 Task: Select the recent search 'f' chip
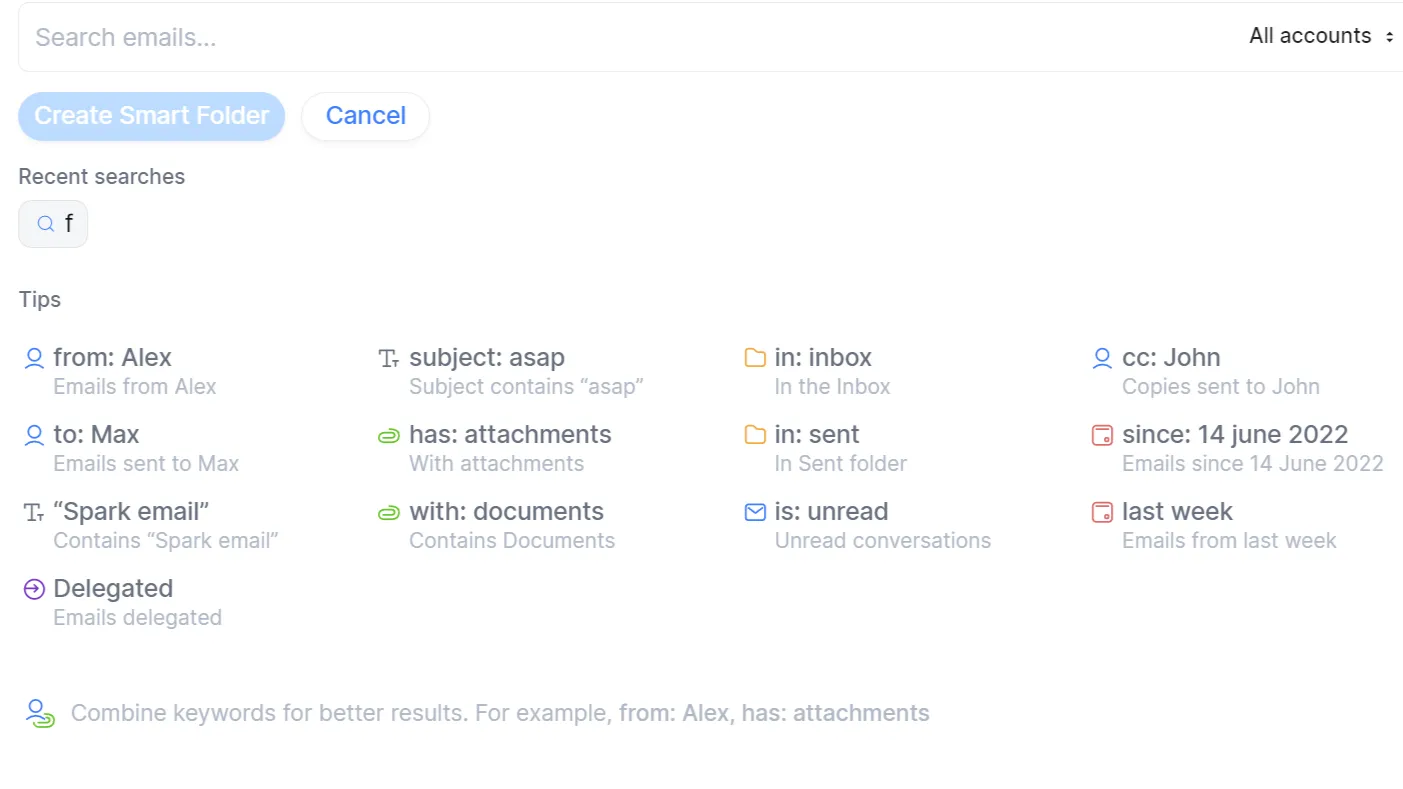(x=53, y=223)
